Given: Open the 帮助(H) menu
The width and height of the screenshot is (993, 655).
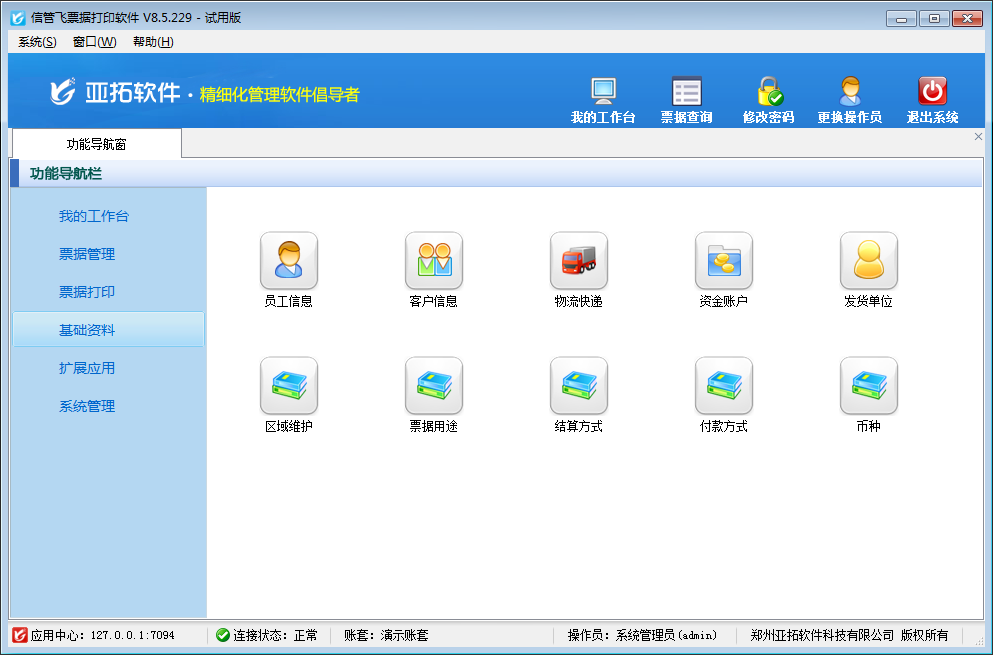Looking at the screenshot, I should point(153,42).
